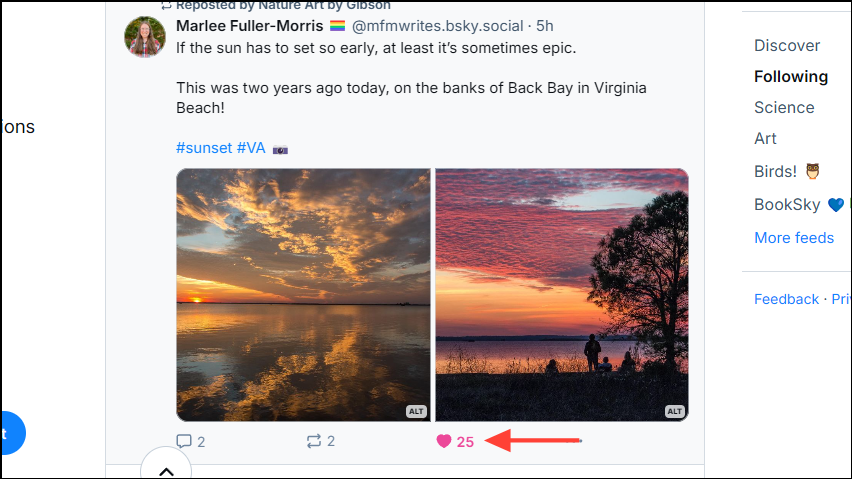Click the blue compose button at left edge

point(10,433)
